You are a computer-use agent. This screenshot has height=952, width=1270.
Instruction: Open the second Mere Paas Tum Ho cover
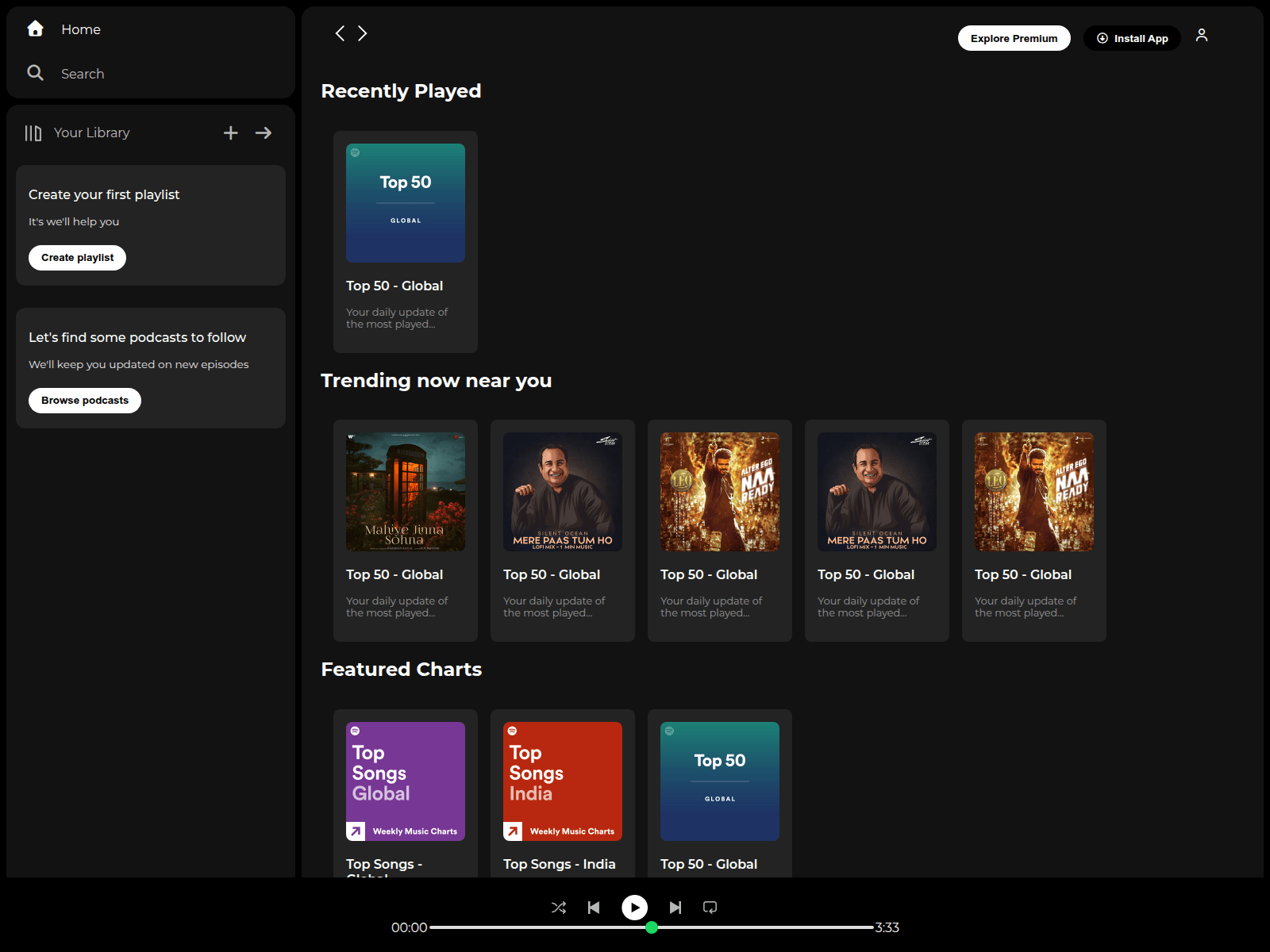[x=877, y=492]
